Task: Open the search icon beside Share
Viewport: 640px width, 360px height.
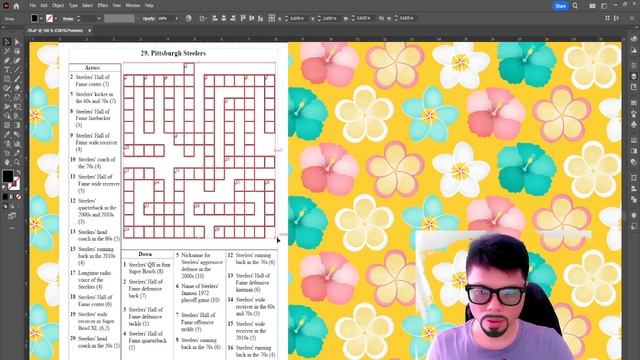Action: pyautogui.click(x=575, y=6)
